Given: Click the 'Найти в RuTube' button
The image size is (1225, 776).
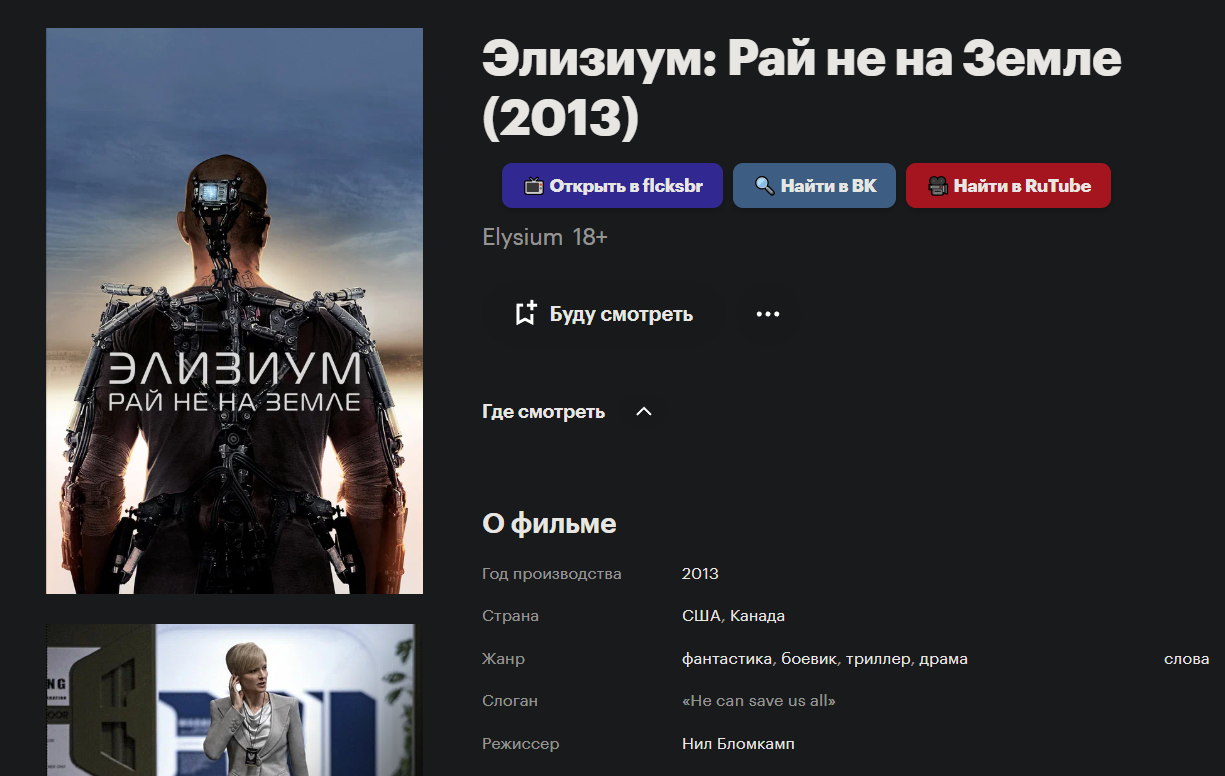Looking at the screenshot, I should 1008,185.
